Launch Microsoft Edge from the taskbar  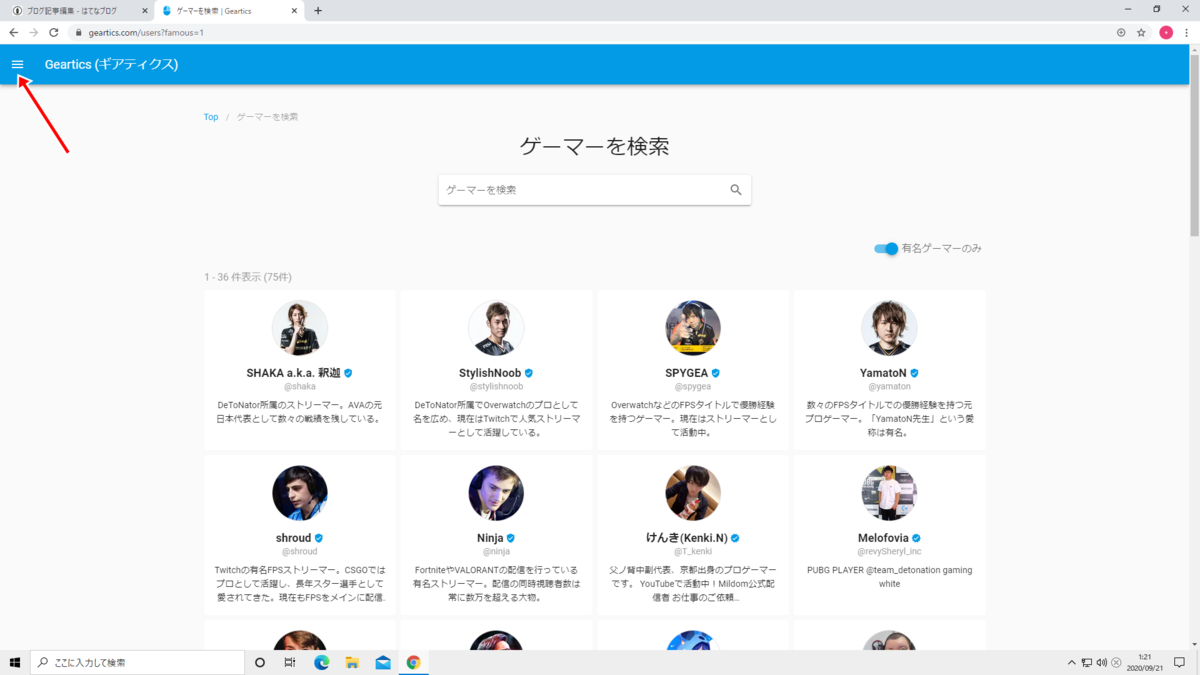click(x=322, y=662)
